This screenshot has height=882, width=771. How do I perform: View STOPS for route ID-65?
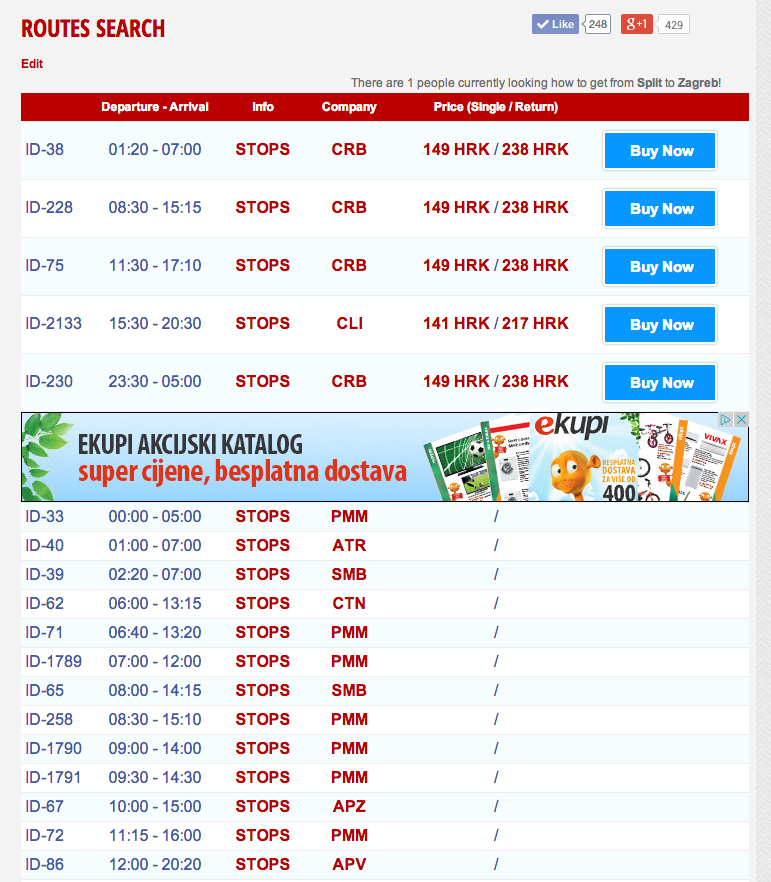tap(263, 690)
